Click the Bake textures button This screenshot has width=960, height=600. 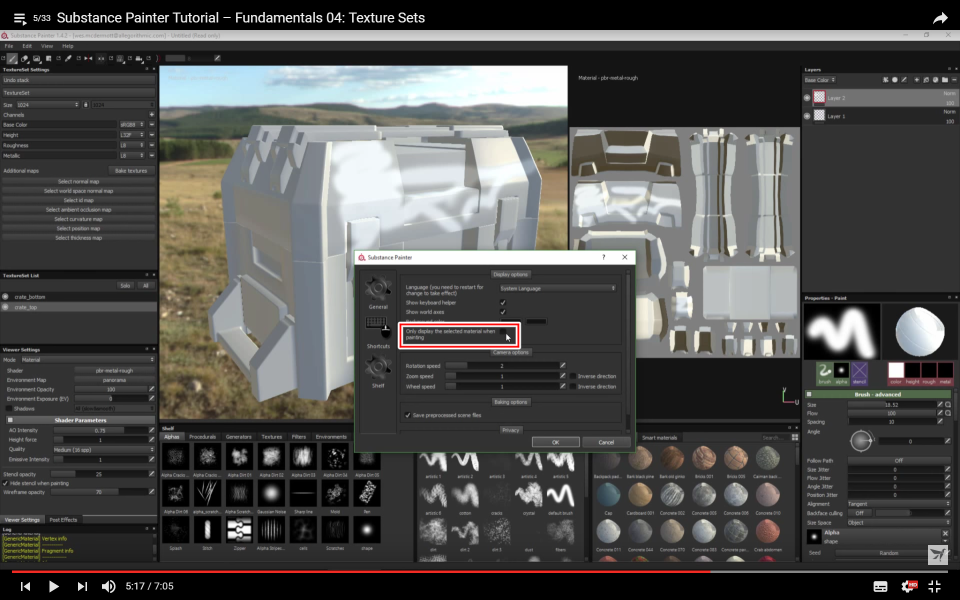point(131,171)
